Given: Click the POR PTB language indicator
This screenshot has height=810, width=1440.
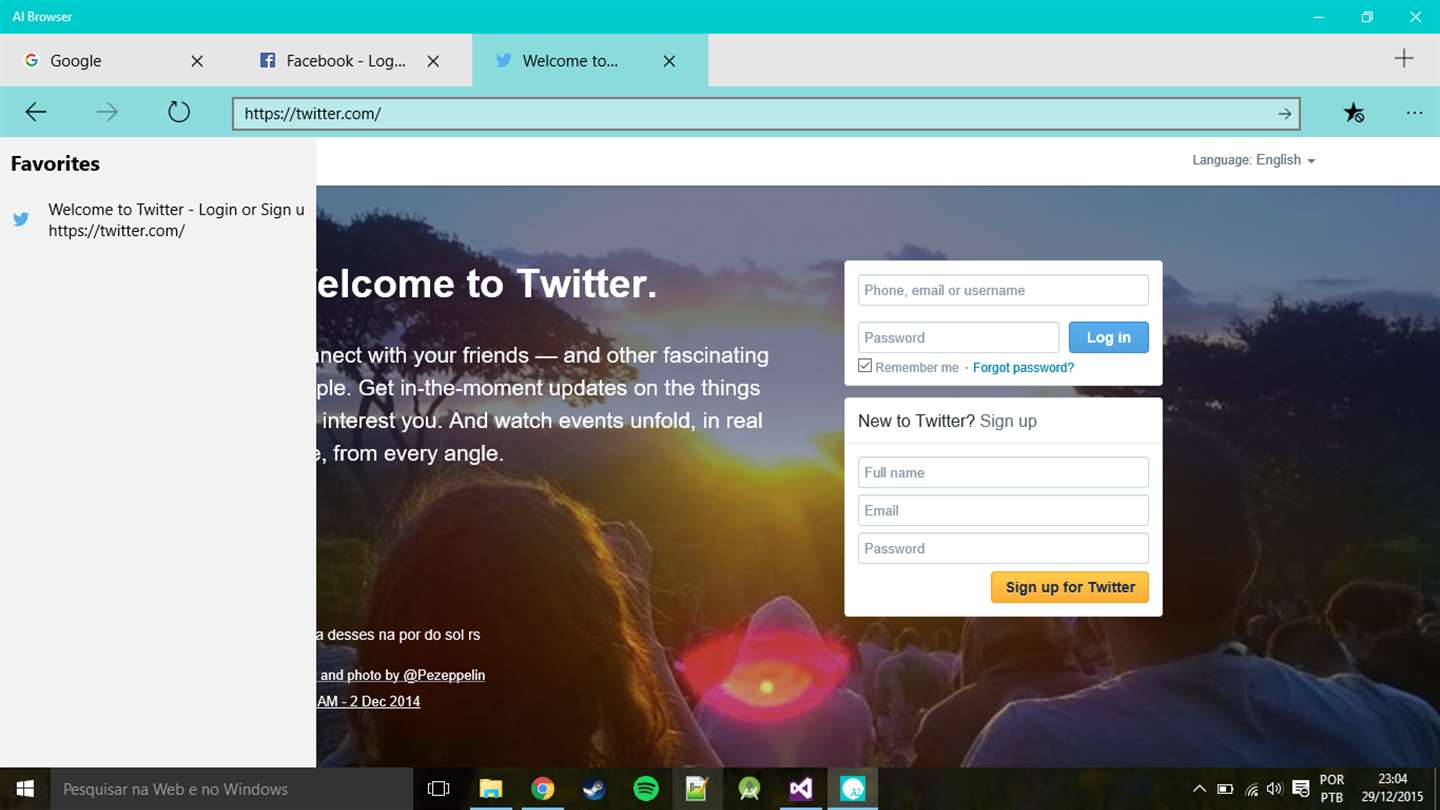Looking at the screenshot, I should point(1332,789).
